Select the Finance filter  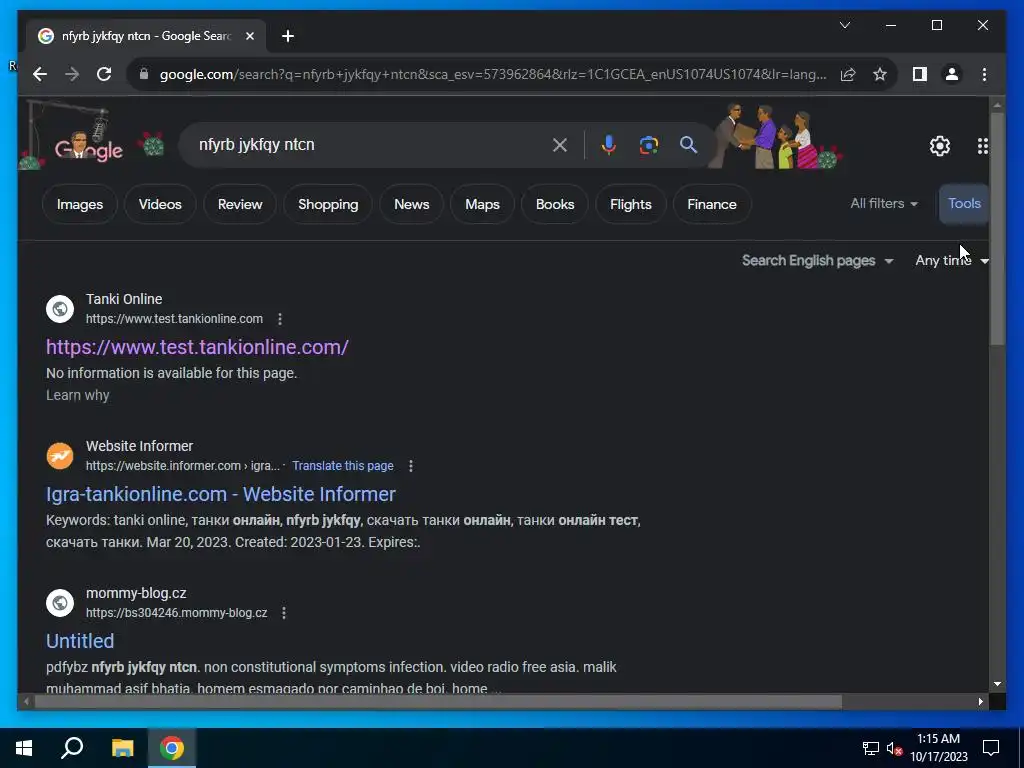712,204
